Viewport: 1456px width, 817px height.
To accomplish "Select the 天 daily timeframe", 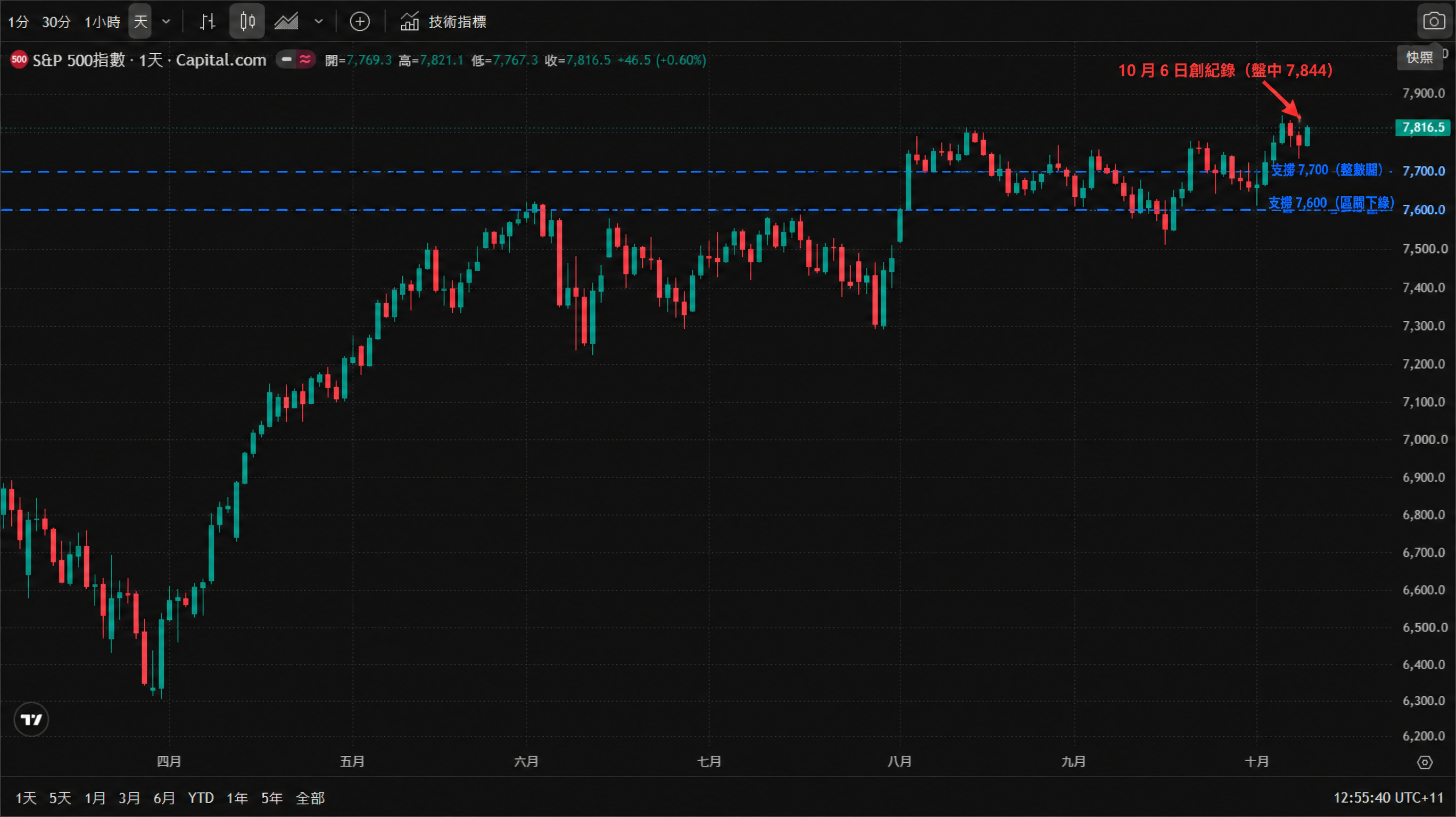I will pyautogui.click(x=140, y=22).
